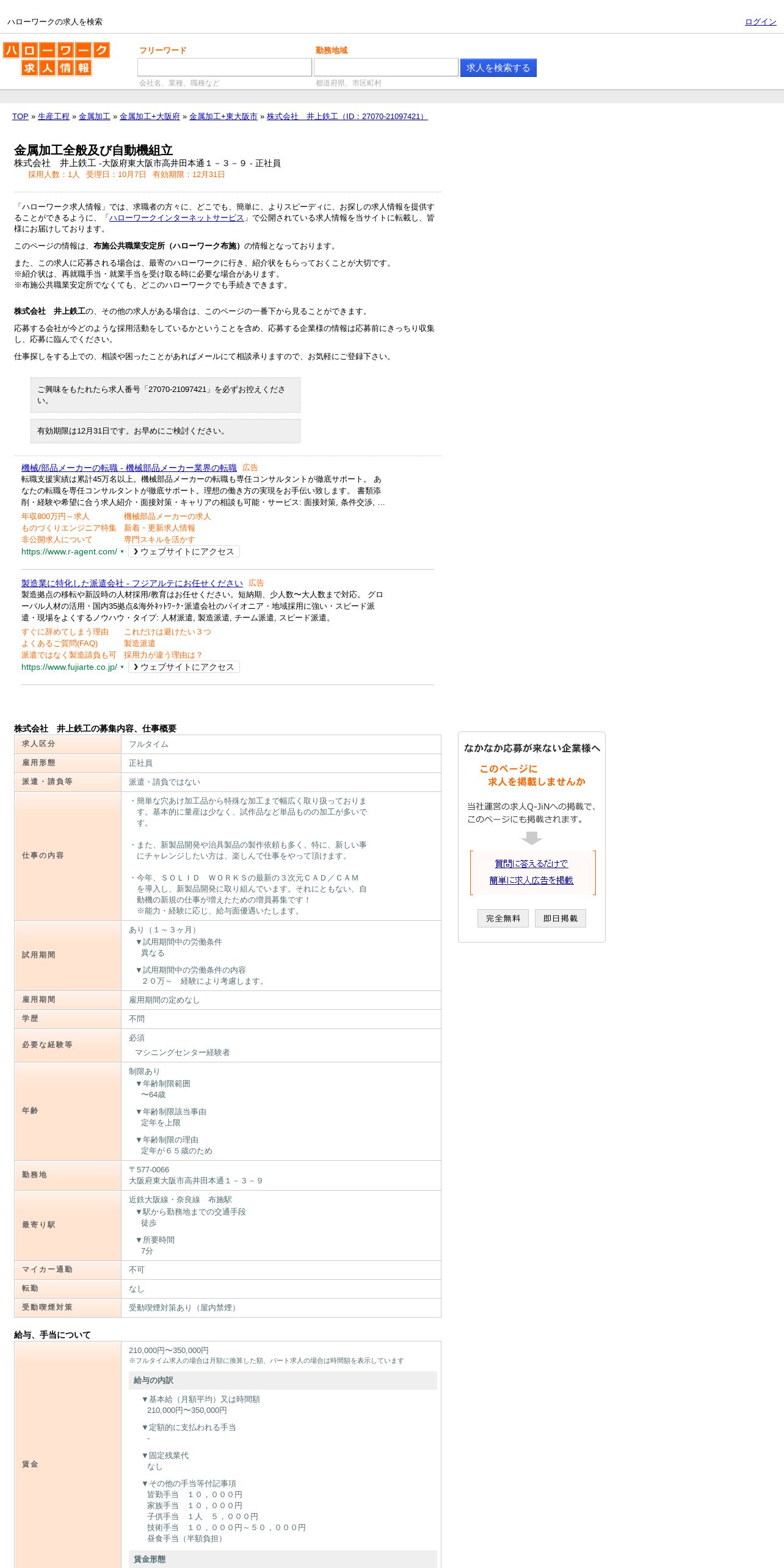The image size is (784, 1568).
Task: Click the 勤務地域 location input field
Action: [x=386, y=67]
